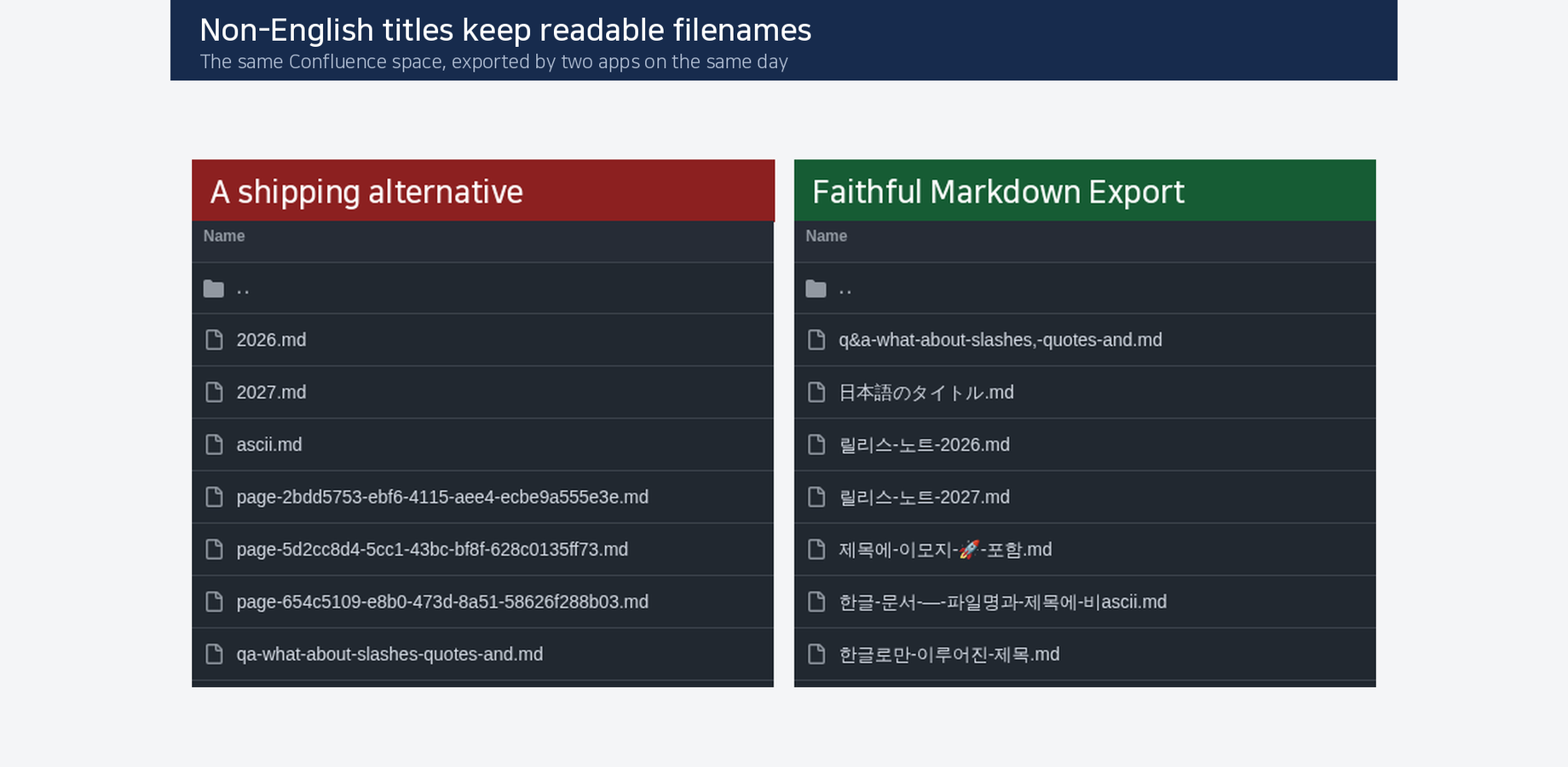Click file icon next to 日本語のタイトル.md
1568x767 pixels.
click(816, 392)
